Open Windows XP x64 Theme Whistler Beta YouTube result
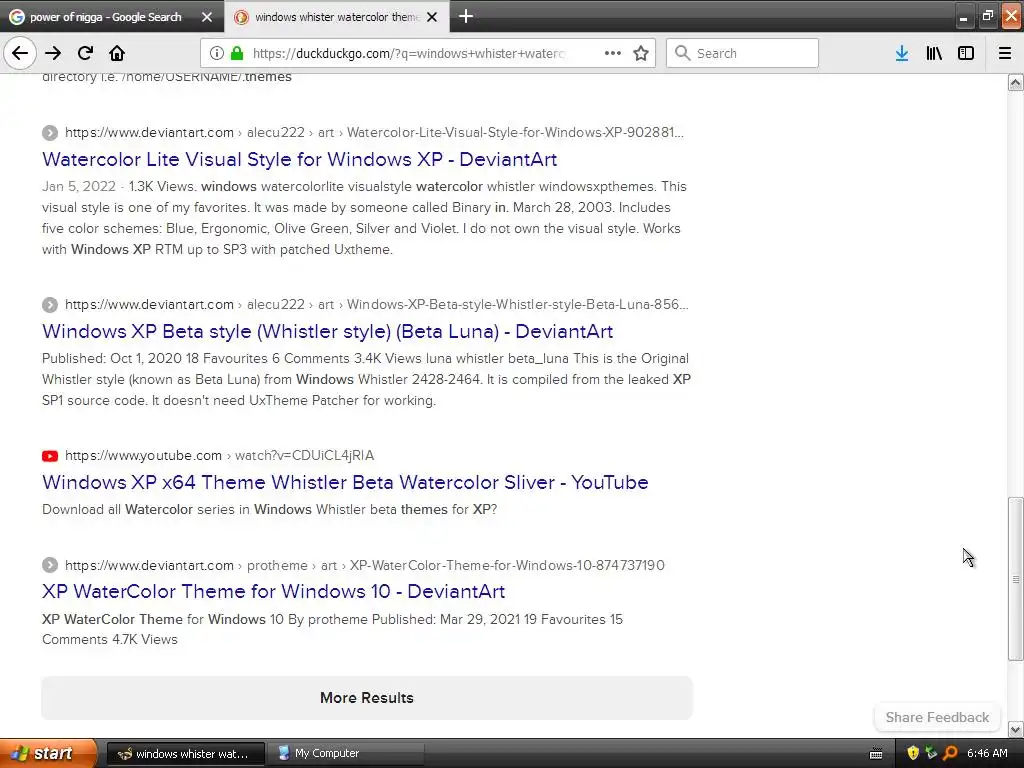 coord(345,482)
